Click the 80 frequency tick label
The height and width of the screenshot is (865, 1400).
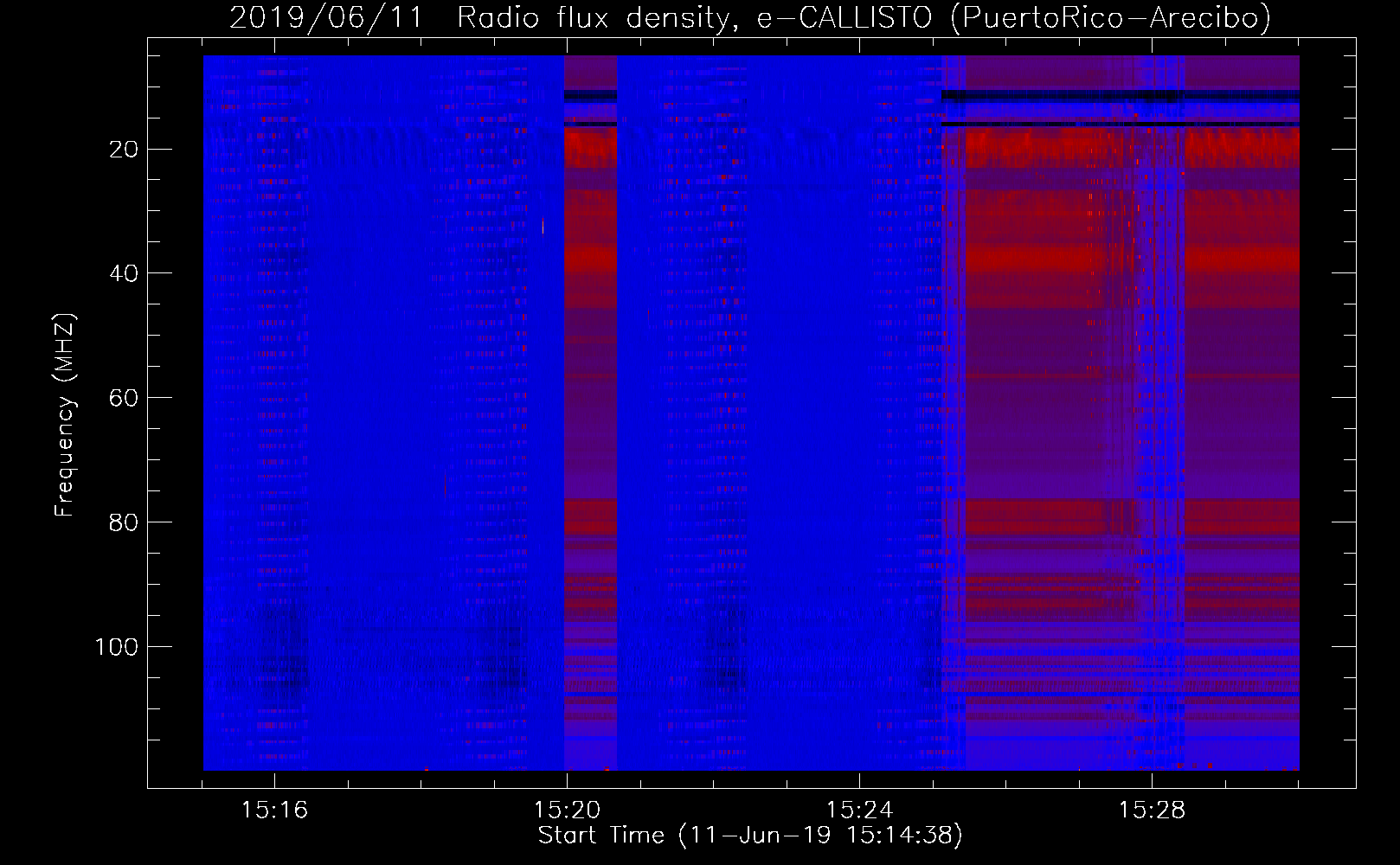tap(124, 522)
